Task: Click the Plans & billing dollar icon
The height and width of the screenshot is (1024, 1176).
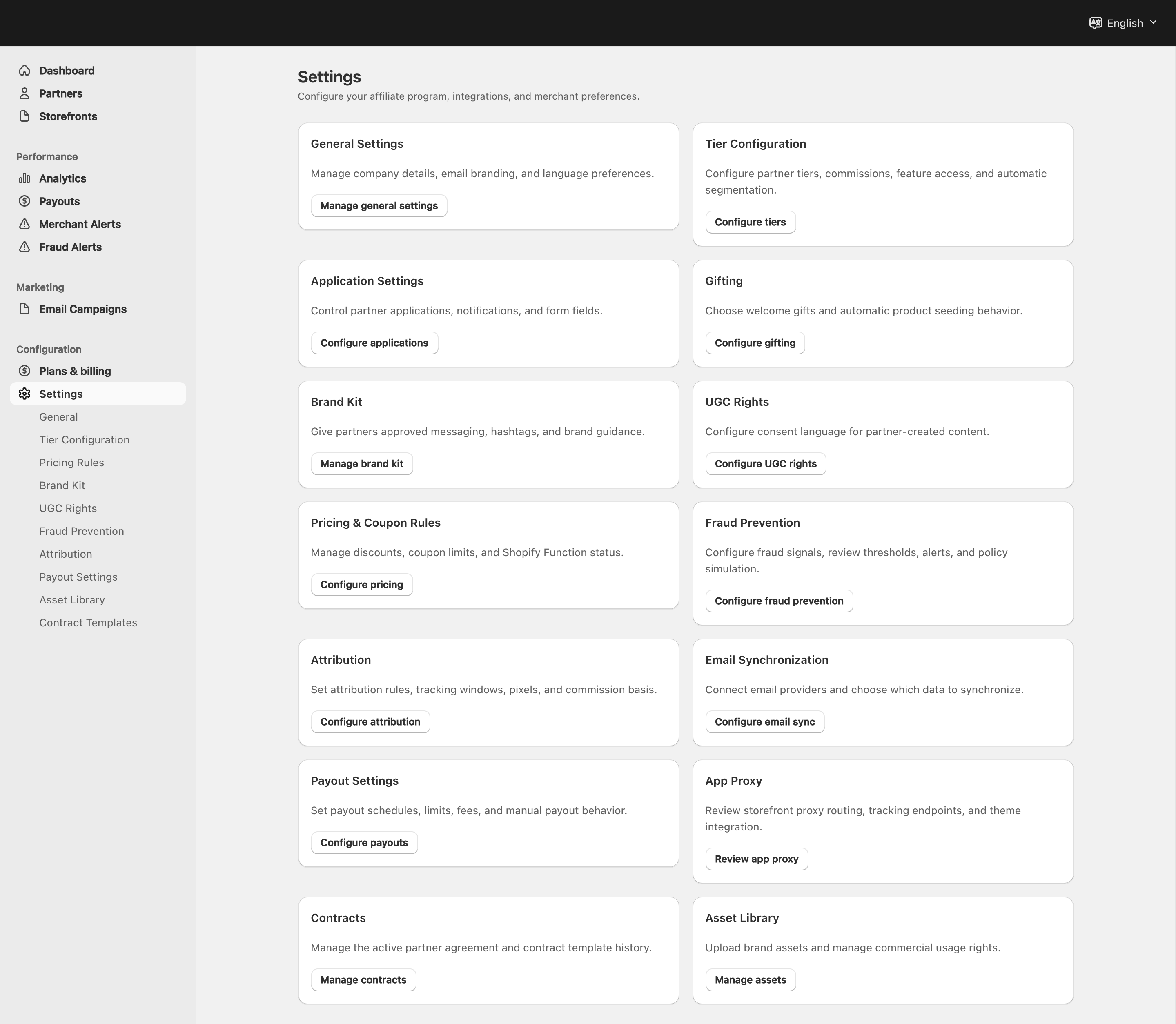Action: point(24,371)
